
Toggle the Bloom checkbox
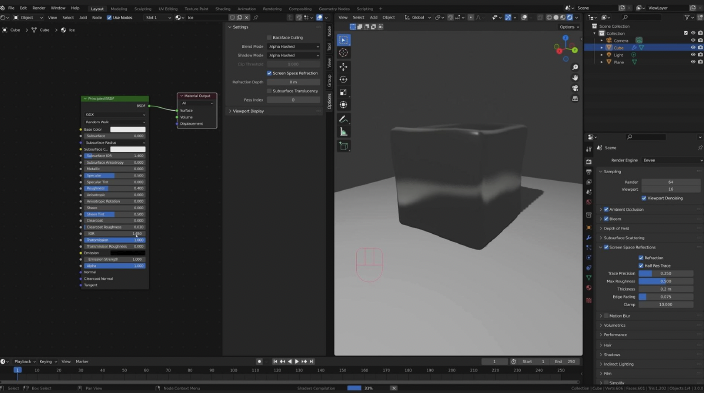(x=607, y=219)
